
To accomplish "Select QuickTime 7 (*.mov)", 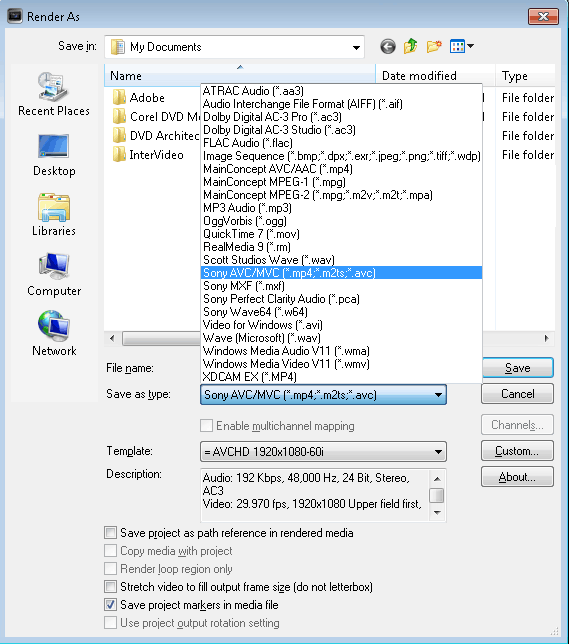I will tap(341, 234).
